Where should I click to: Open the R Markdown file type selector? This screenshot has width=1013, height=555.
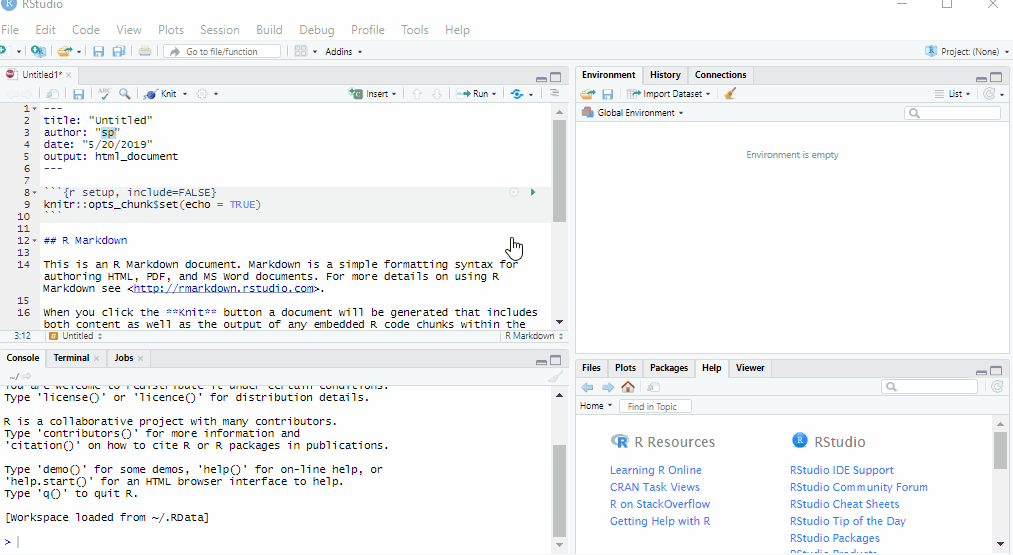[534, 336]
